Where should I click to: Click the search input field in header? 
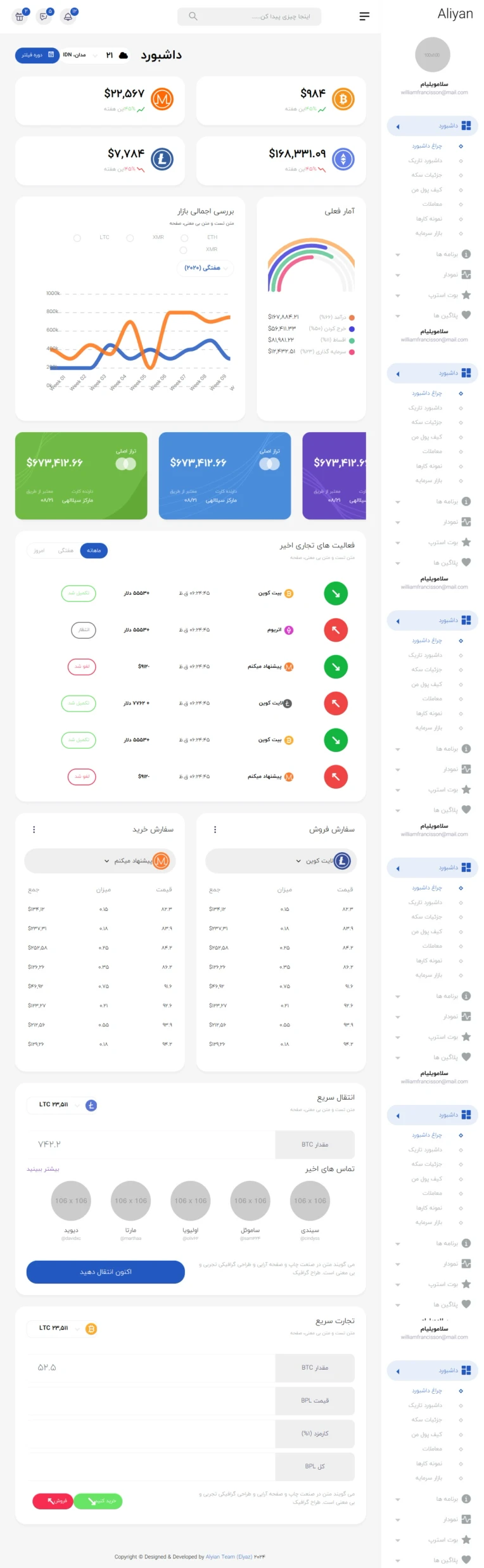click(x=249, y=16)
